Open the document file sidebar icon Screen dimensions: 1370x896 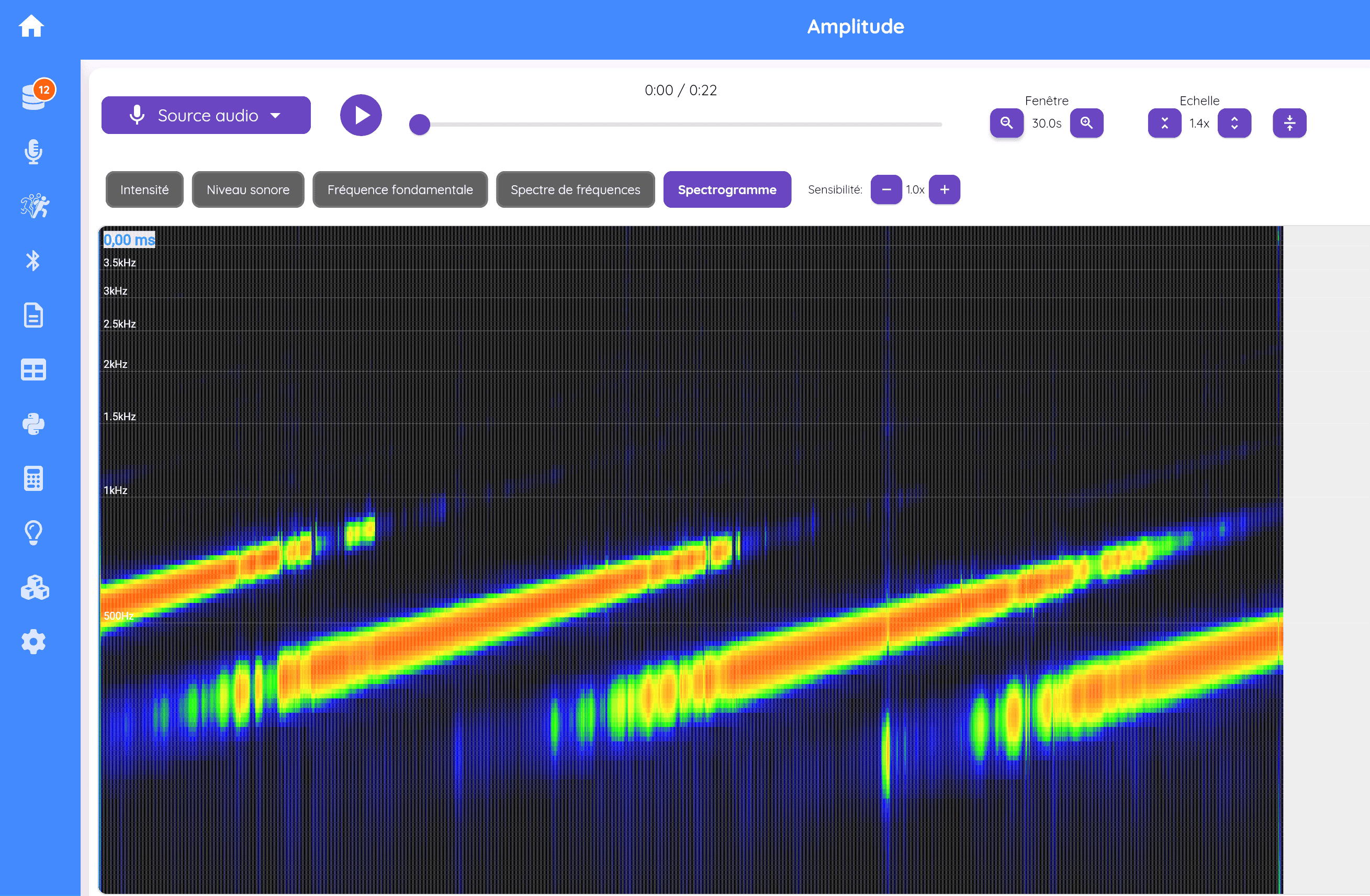point(33,315)
